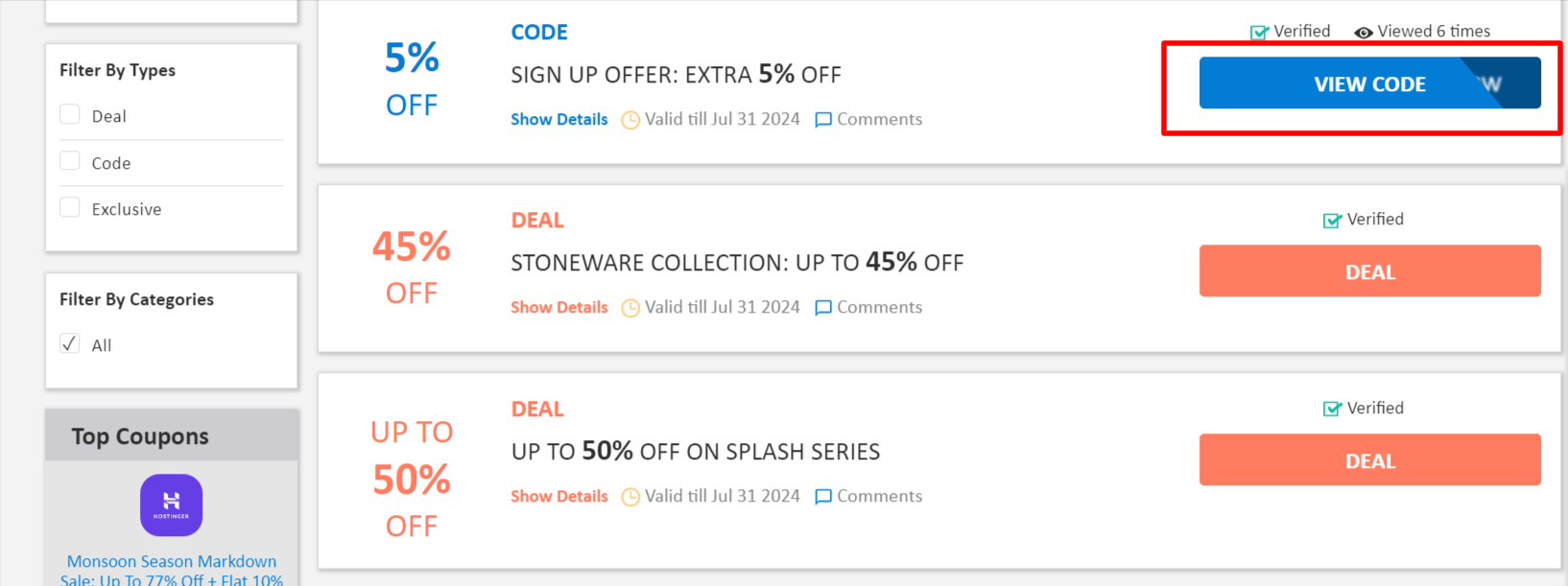1568x586 pixels.
Task: Click clock icon on the 5% off offer
Action: coord(630,120)
